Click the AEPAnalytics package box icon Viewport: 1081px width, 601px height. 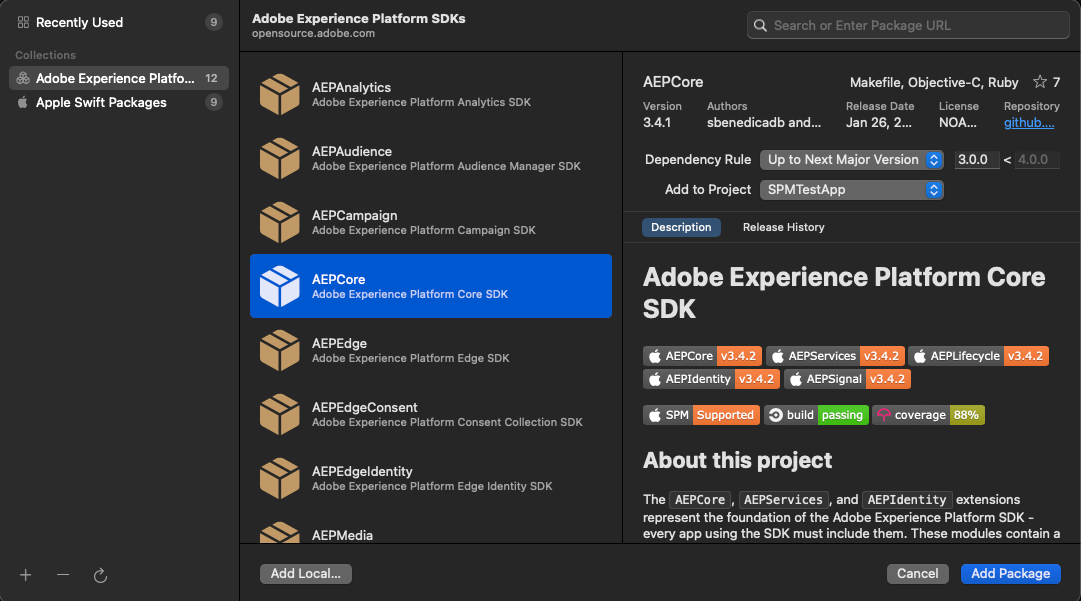tap(280, 94)
